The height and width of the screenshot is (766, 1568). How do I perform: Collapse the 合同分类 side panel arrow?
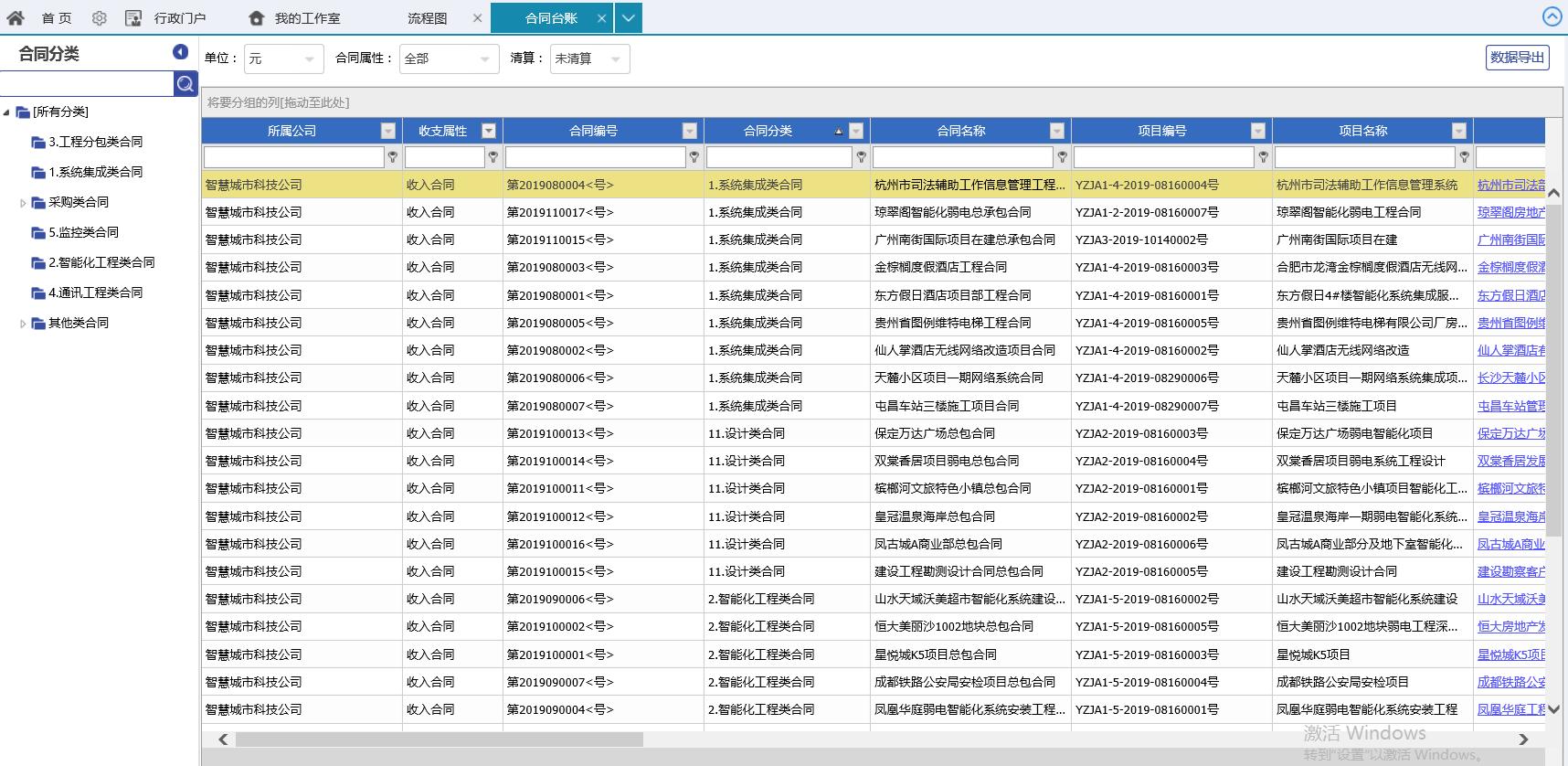point(180,52)
